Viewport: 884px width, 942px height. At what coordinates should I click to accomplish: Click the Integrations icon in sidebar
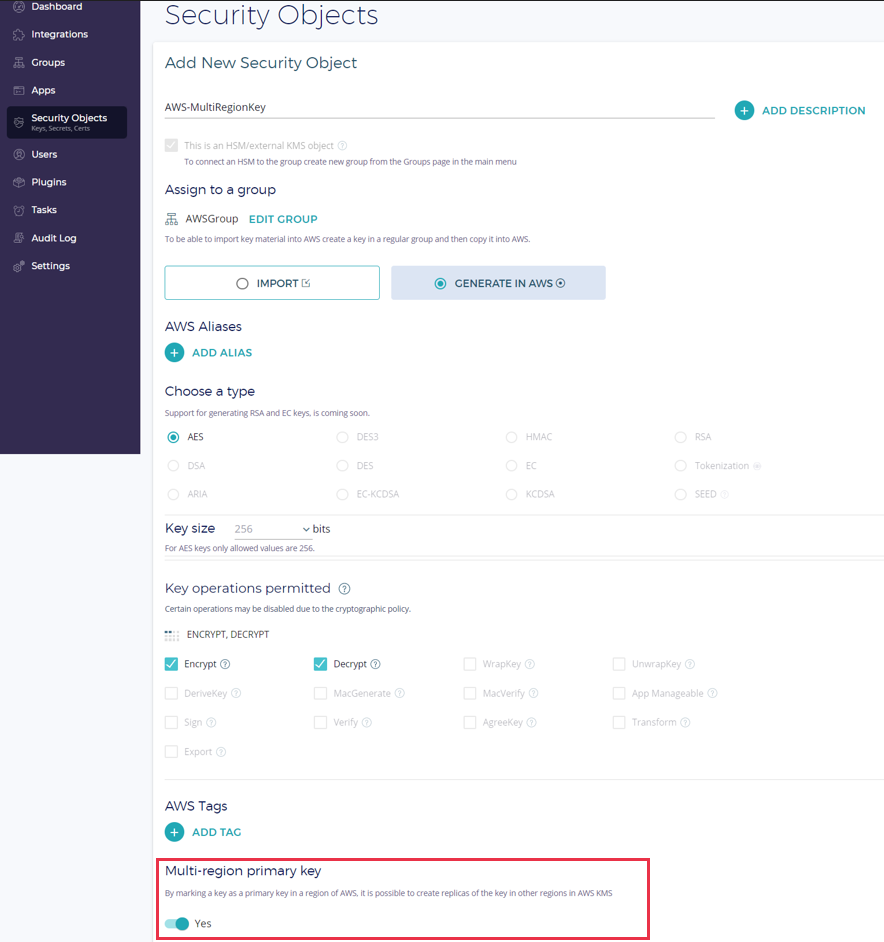tap(18, 35)
